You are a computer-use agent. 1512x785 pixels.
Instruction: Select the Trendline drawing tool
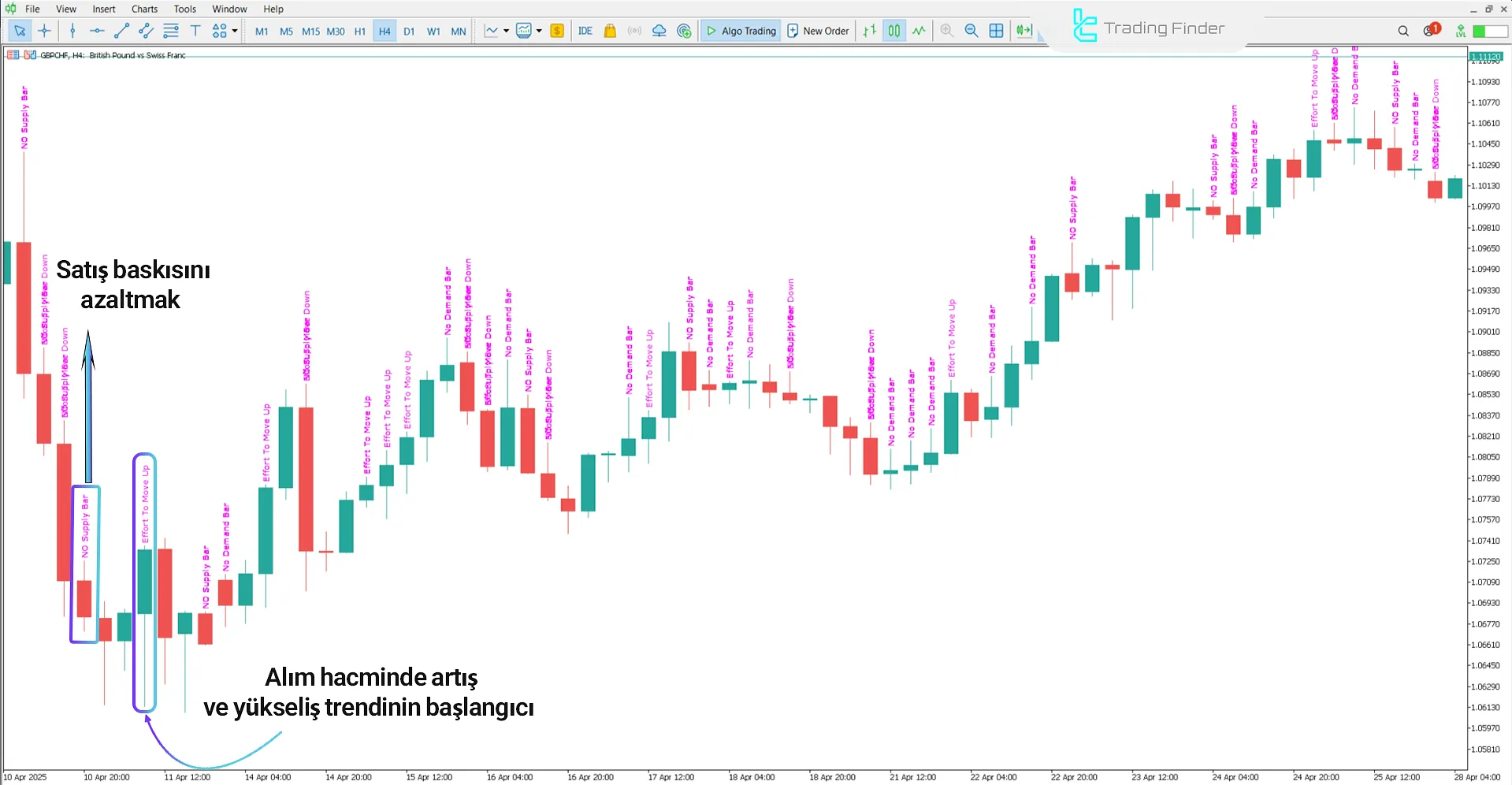coord(121,31)
